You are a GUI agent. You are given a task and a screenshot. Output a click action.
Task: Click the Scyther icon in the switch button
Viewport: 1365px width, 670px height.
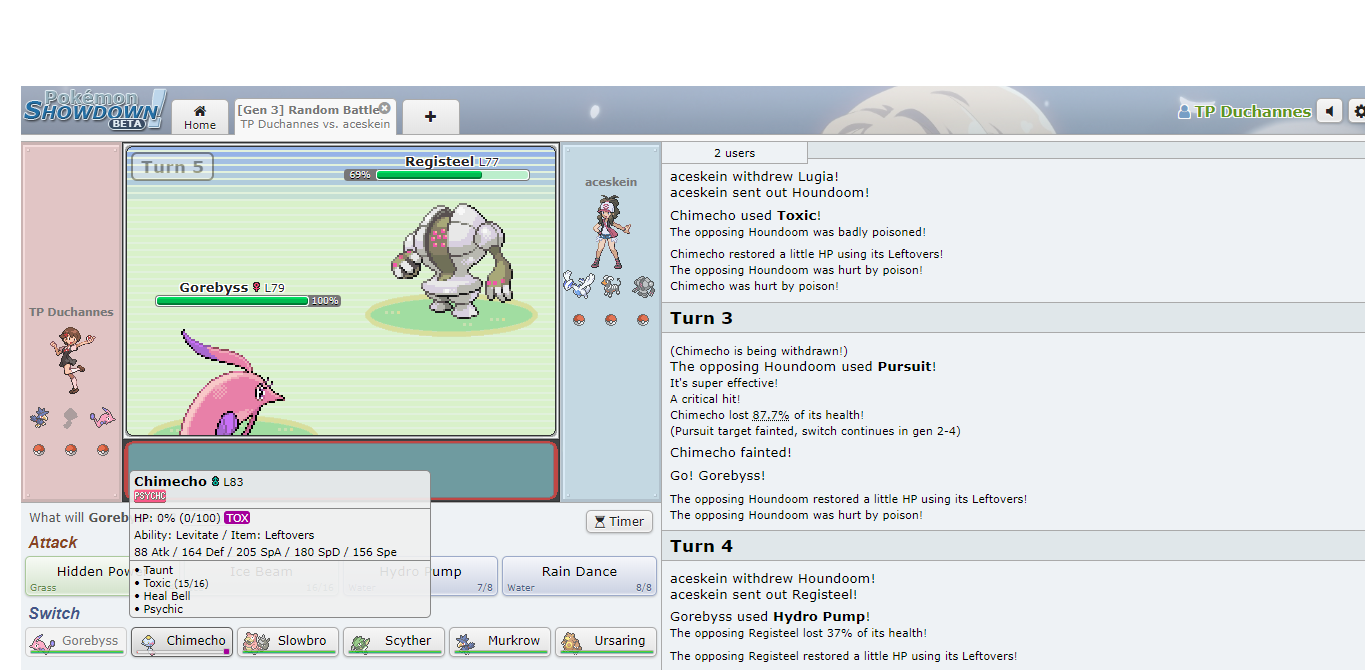pyautogui.click(x=363, y=641)
